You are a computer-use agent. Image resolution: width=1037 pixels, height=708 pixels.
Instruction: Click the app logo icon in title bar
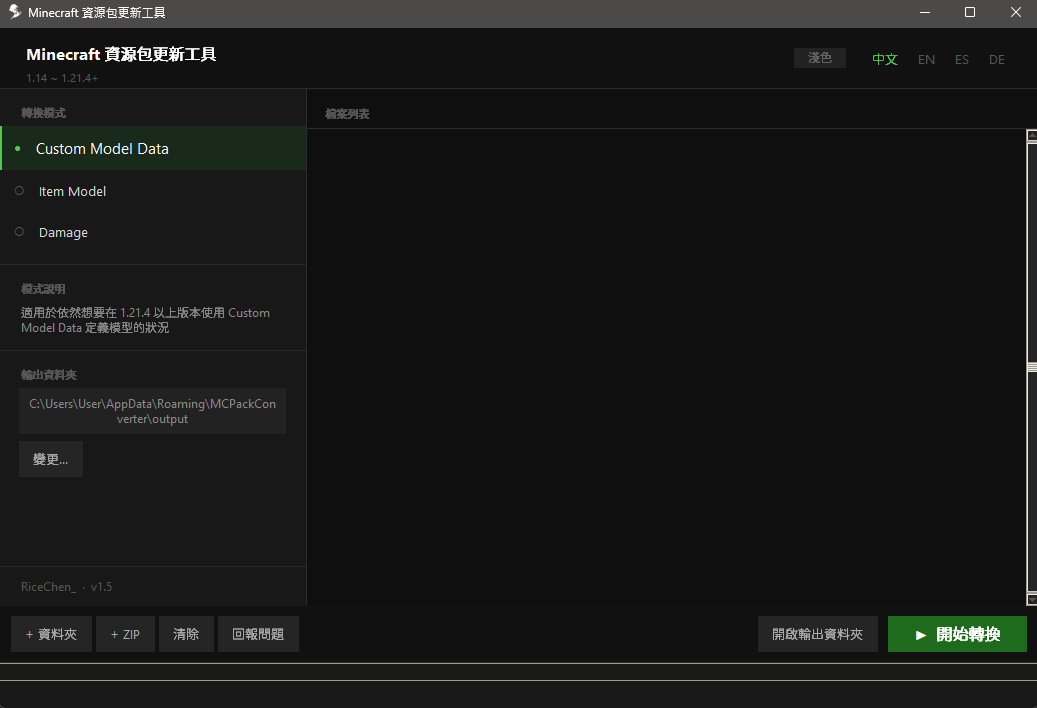15,12
